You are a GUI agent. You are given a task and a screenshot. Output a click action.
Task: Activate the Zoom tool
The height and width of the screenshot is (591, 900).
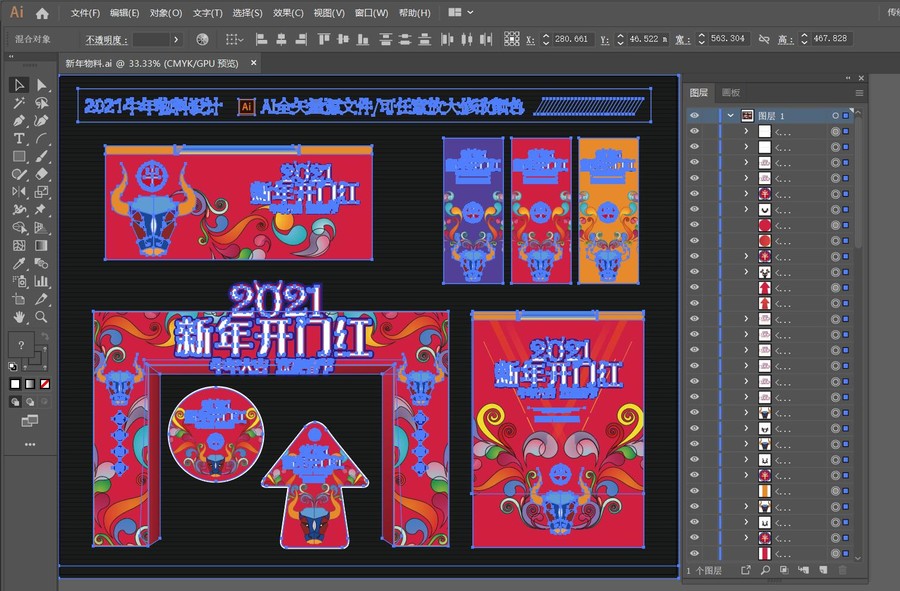point(41,317)
